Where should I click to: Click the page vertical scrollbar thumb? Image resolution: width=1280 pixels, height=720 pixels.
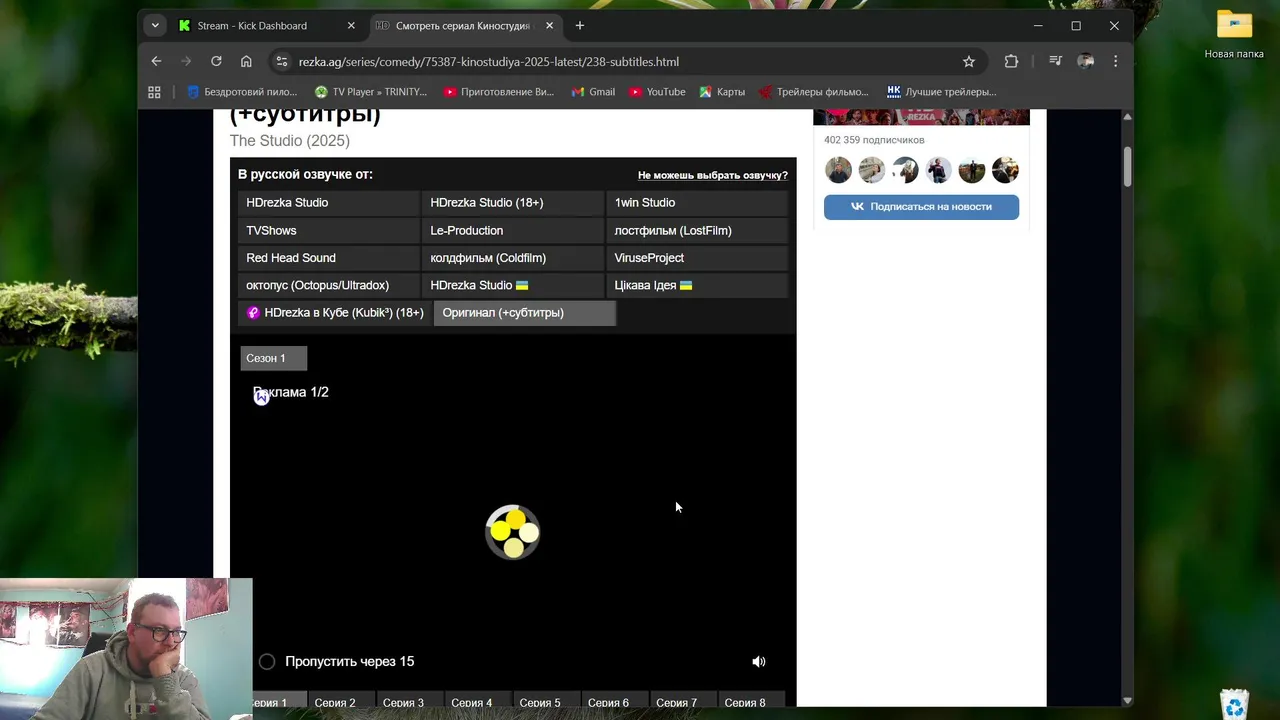1127,165
